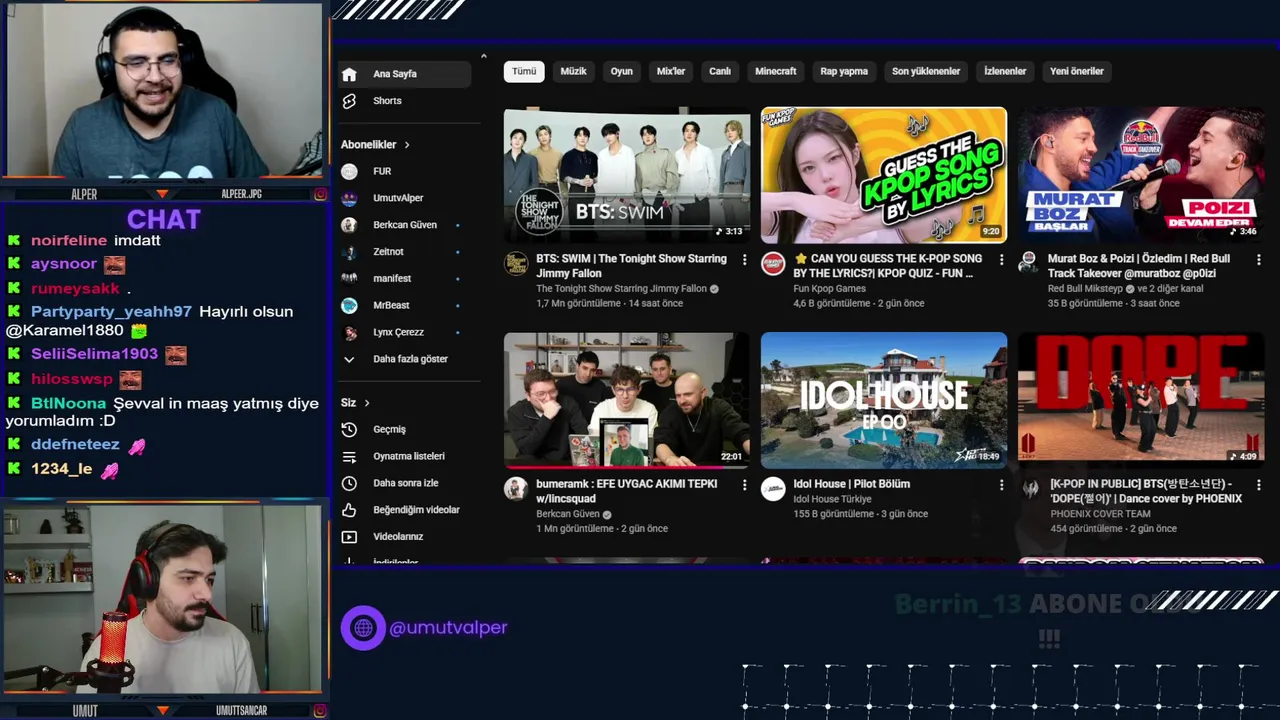Open the Beğendiğim videolar thumbs-up icon

click(349, 510)
